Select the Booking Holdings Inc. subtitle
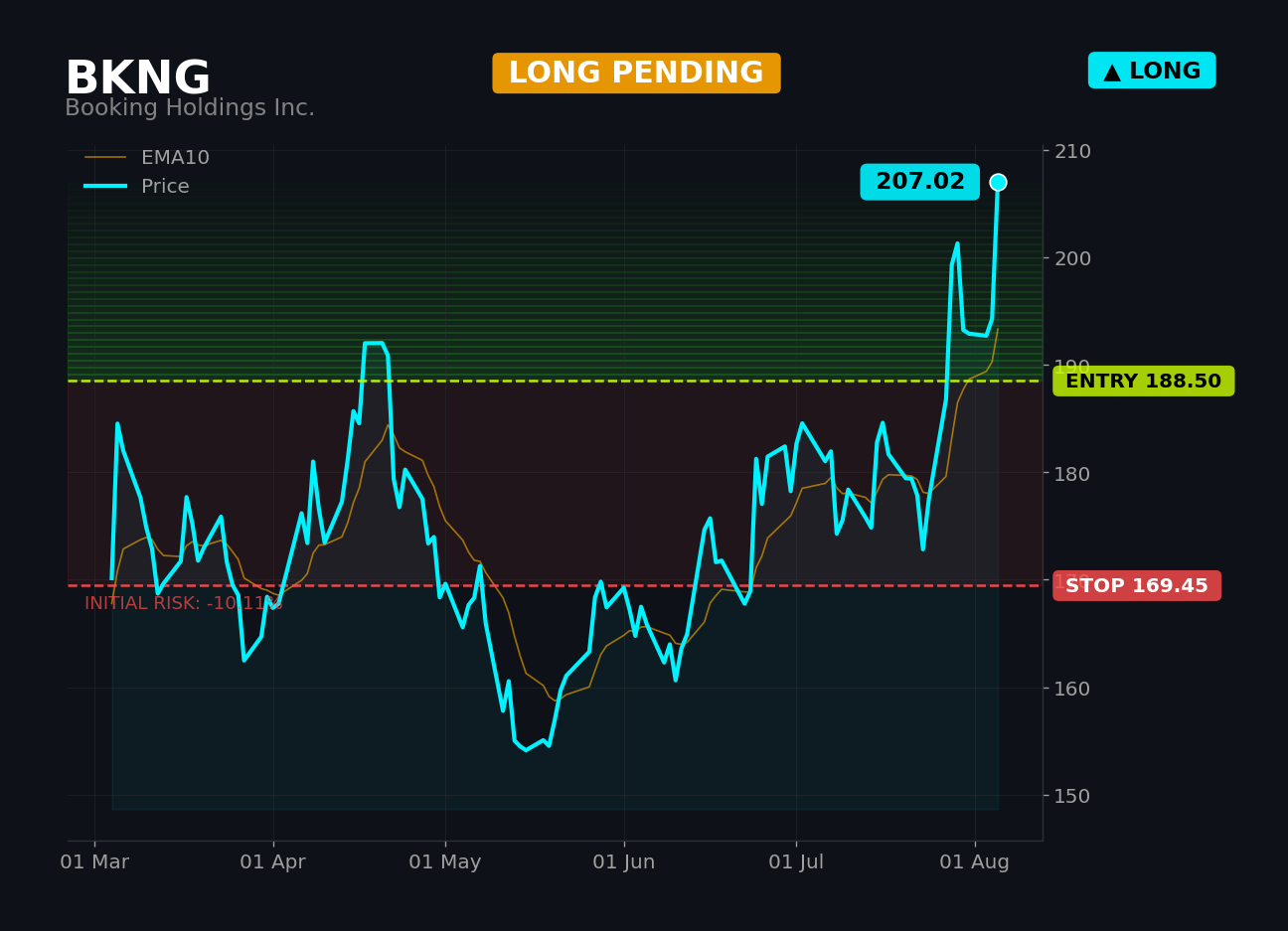This screenshot has height=931, width=1288. (x=190, y=108)
